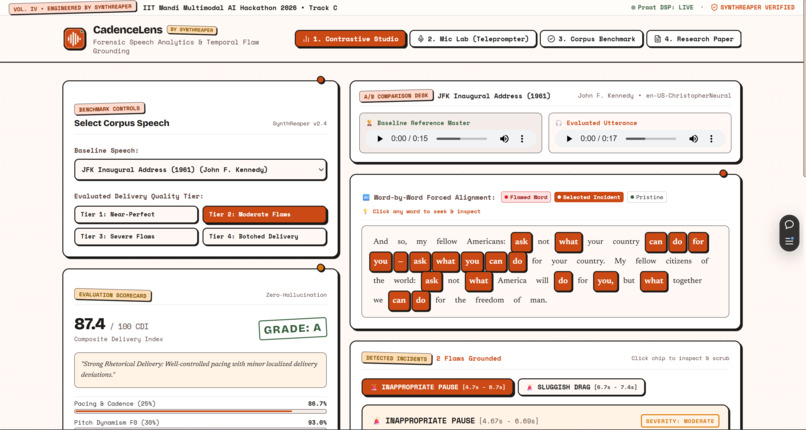Click 'can' chip after 'we'

click(399, 301)
